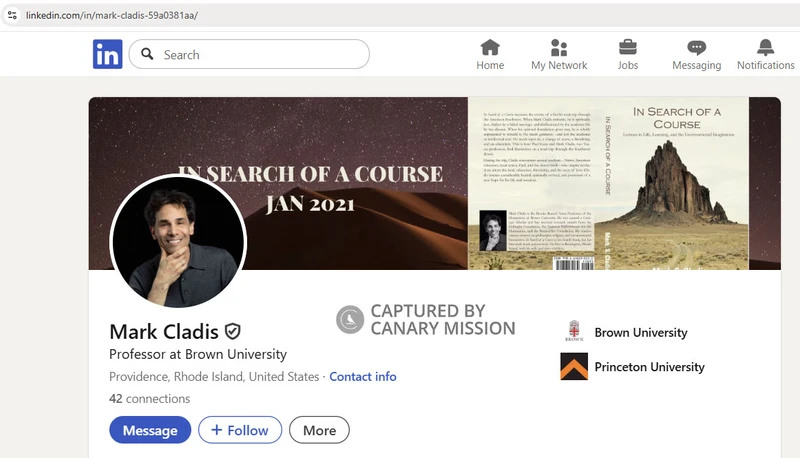Go to the Home tab
Image resolution: width=800 pixels, height=458 pixels.
point(490,55)
